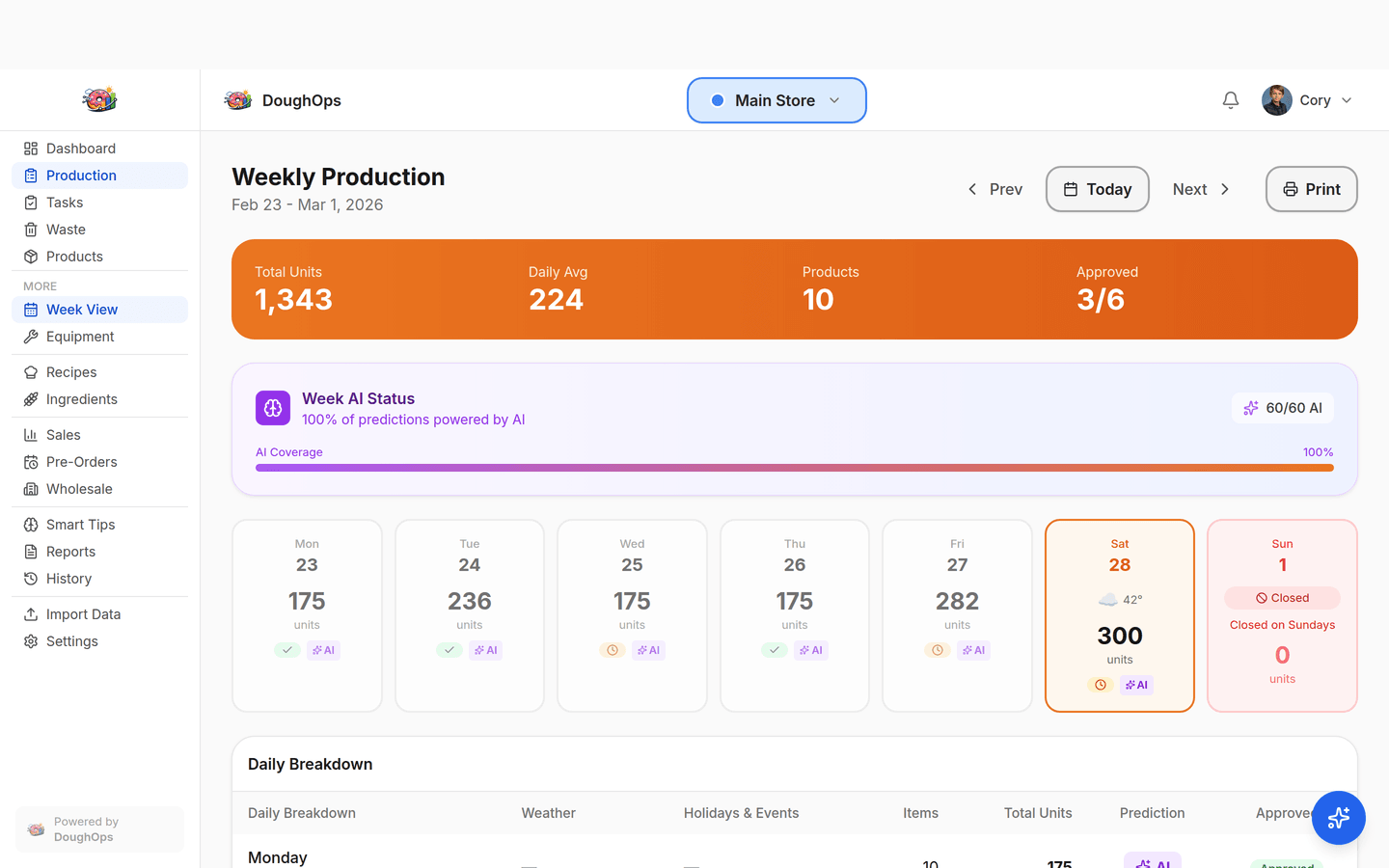Click the Print button
This screenshot has height=868, width=1389.
coord(1311,189)
